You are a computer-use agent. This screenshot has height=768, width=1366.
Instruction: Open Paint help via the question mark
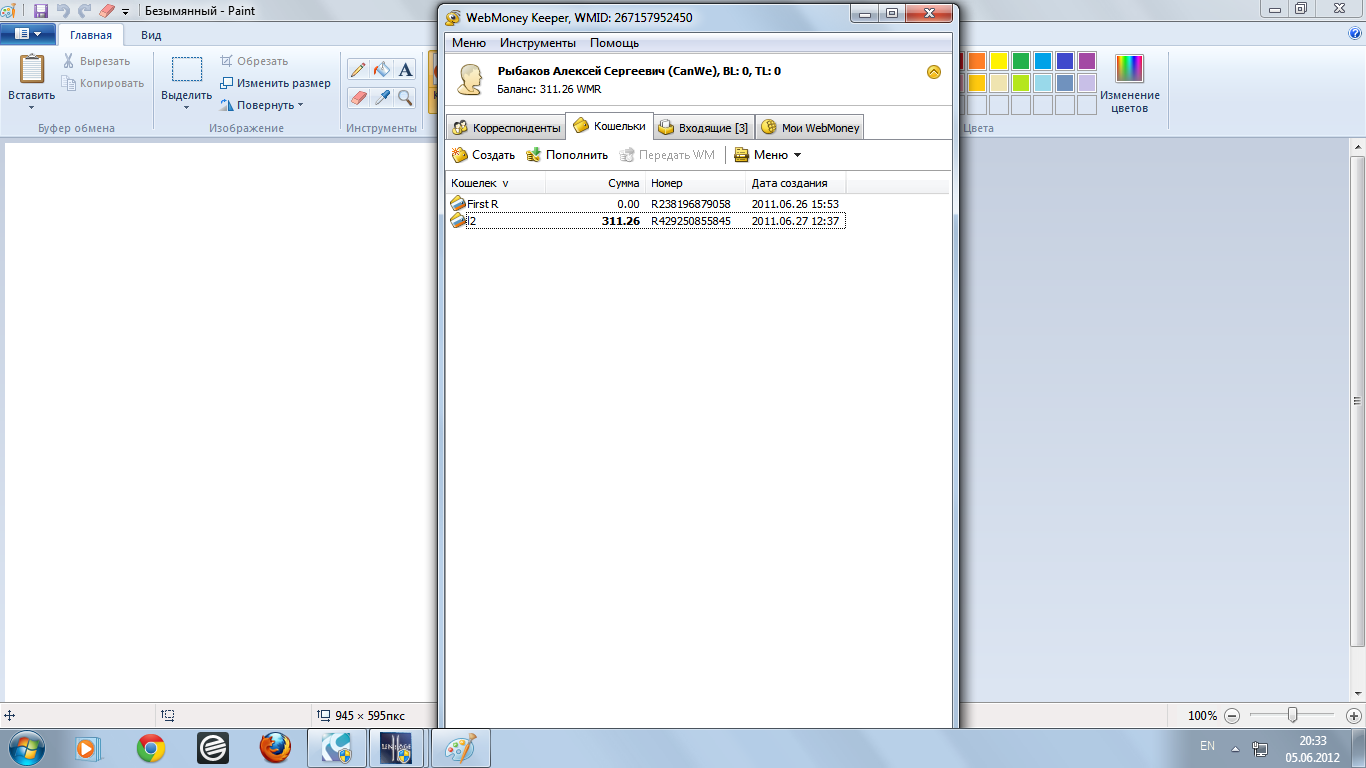[x=1355, y=33]
